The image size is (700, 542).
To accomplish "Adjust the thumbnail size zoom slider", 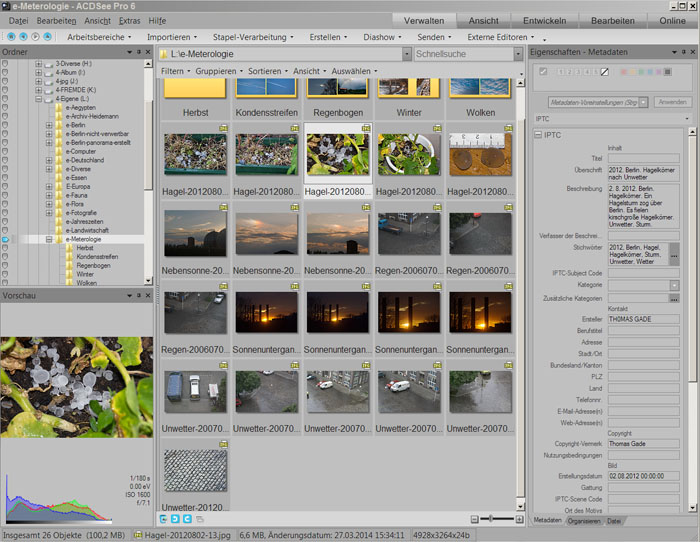I will [x=492, y=520].
